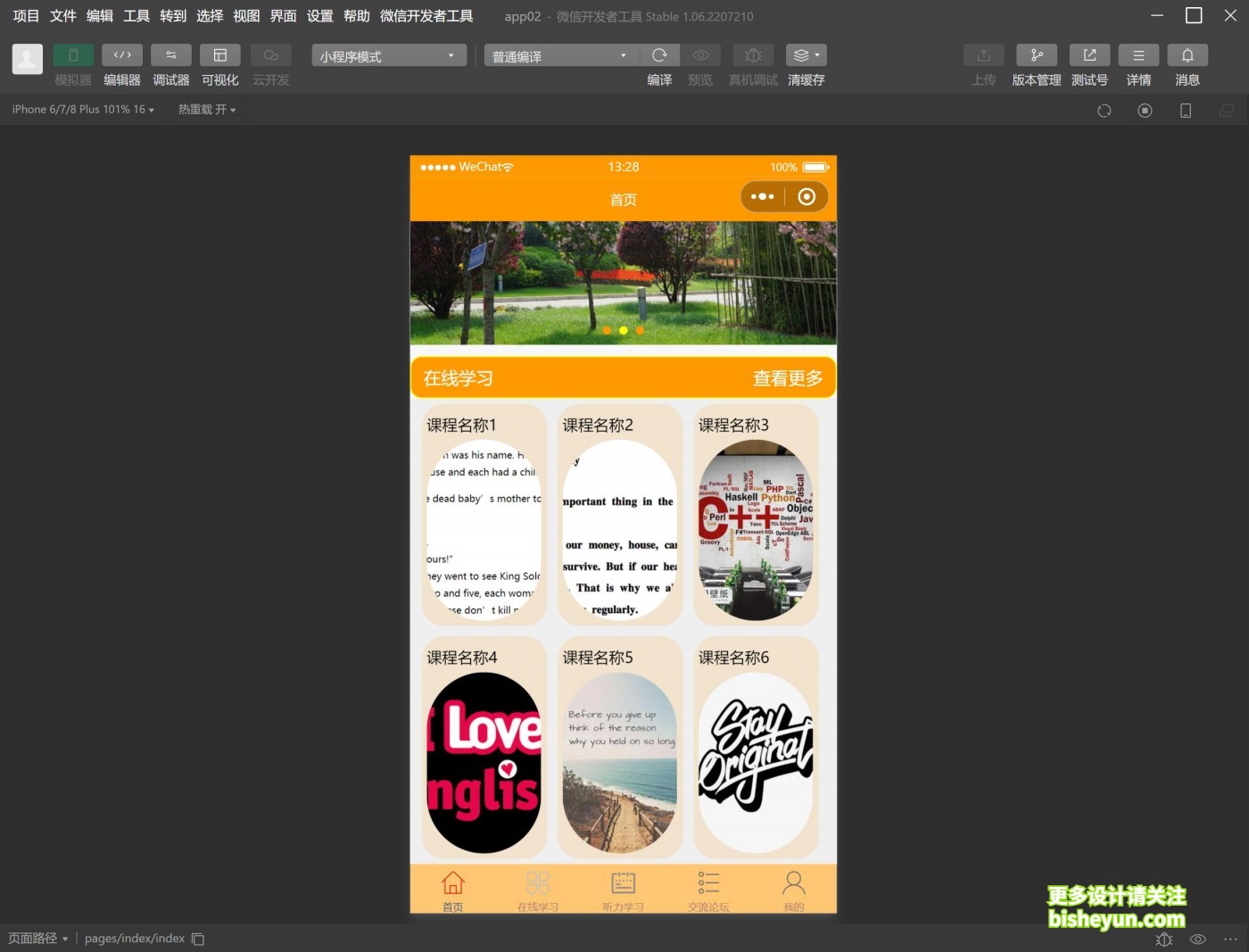Open the Messages (消息) bell icon
1249x952 pixels.
tap(1187, 55)
